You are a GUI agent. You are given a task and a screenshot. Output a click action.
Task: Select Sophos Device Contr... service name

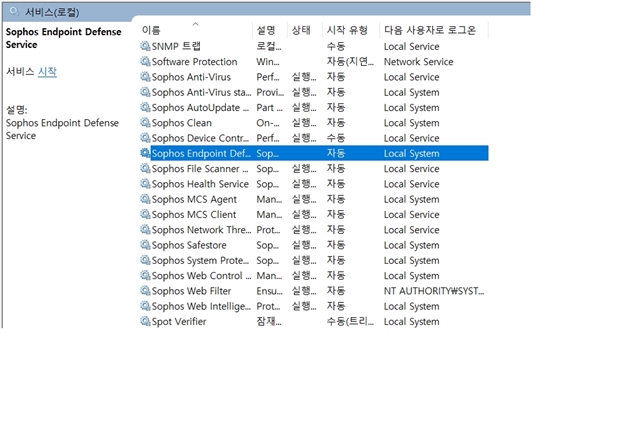[x=200, y=138]
